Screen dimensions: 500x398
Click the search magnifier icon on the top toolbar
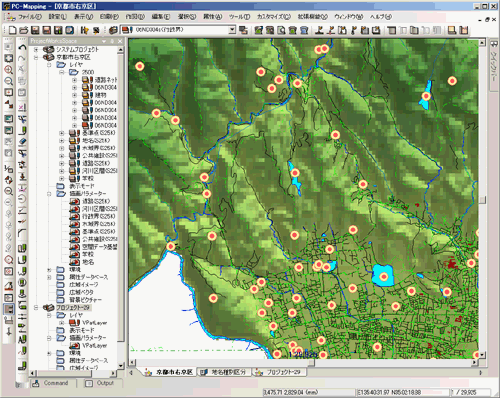[x=282, y=30]
